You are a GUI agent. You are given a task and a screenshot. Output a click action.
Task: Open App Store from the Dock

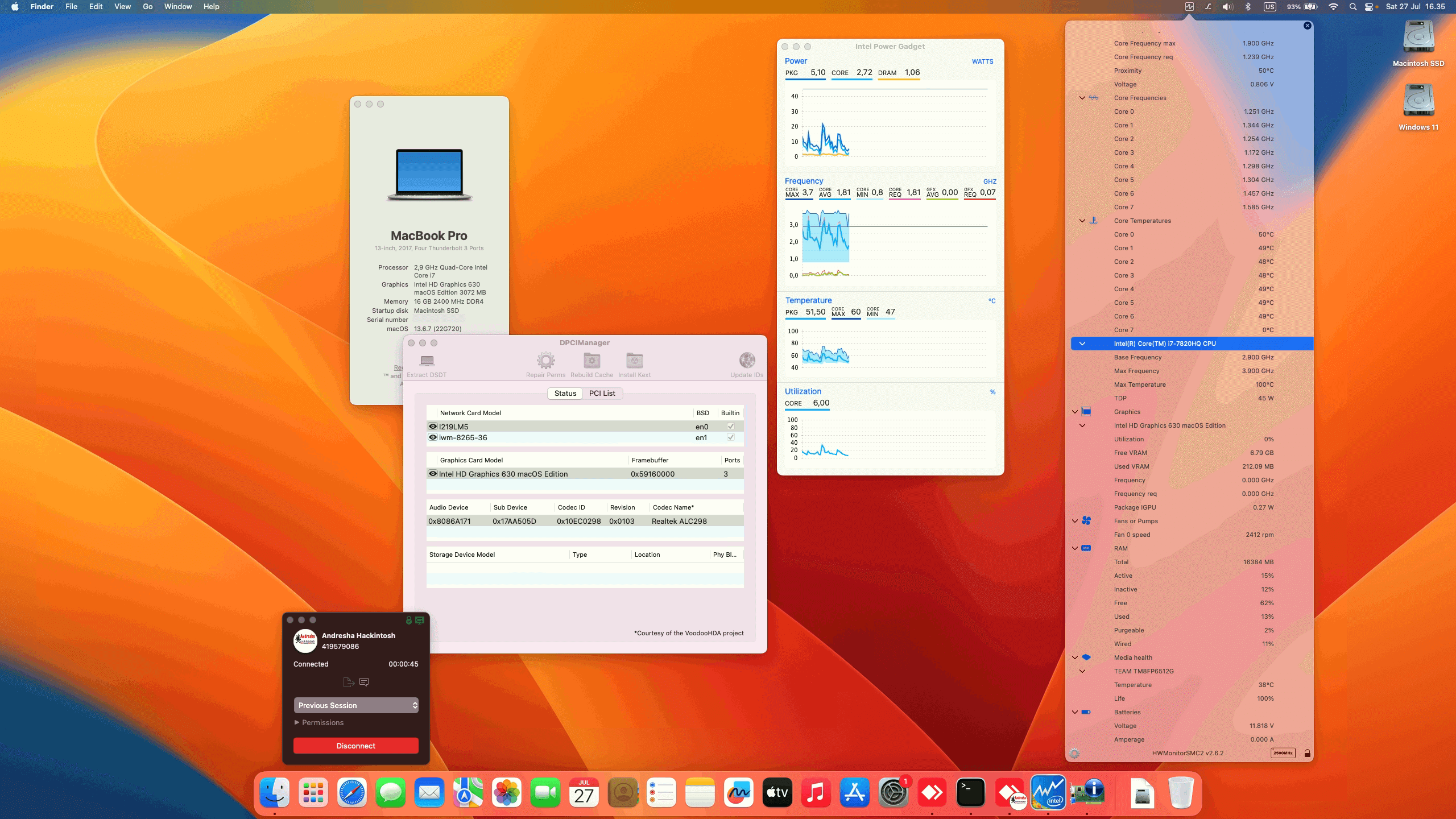point(854,792)
